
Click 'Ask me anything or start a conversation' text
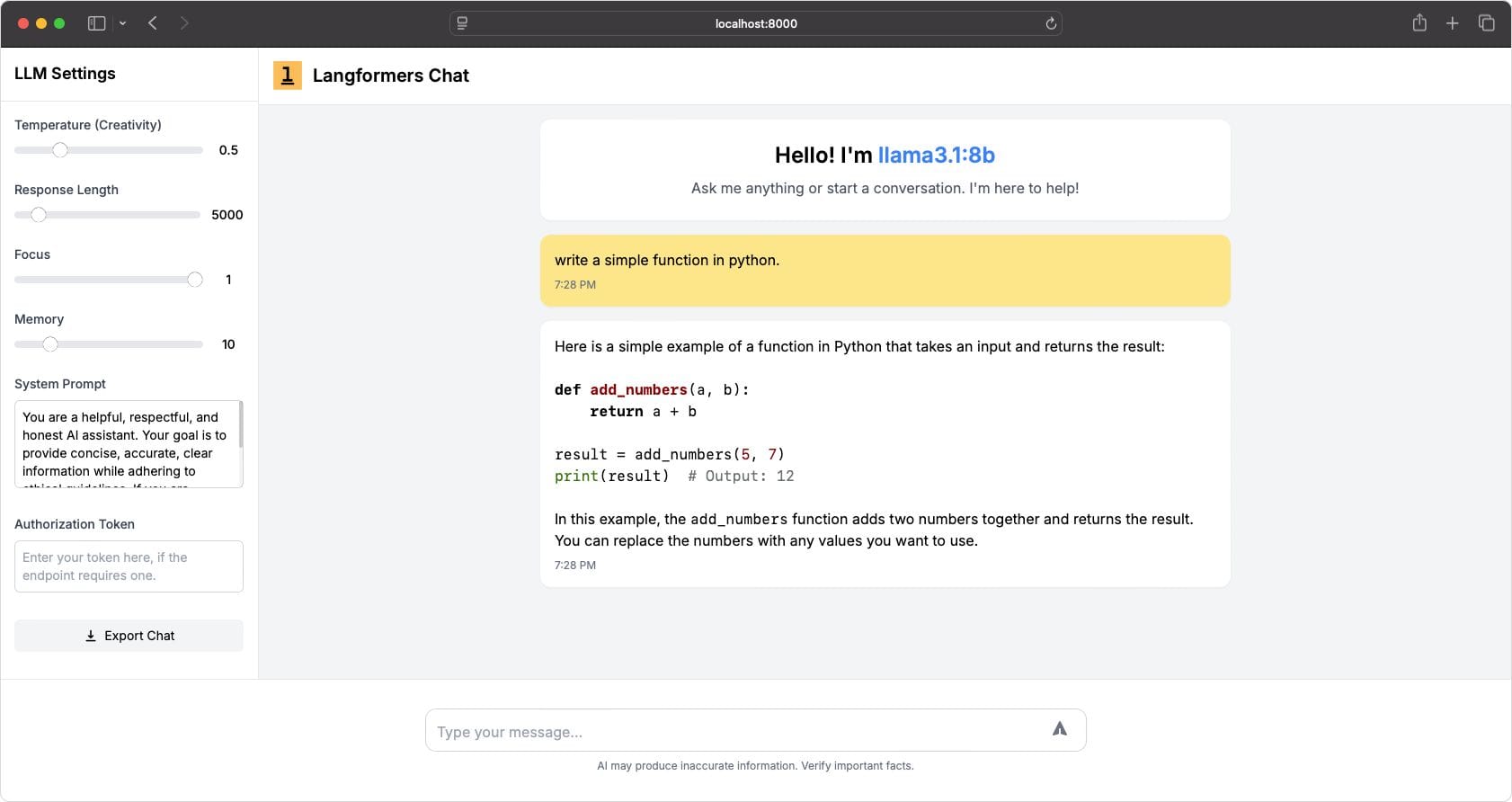coord(885,188)
